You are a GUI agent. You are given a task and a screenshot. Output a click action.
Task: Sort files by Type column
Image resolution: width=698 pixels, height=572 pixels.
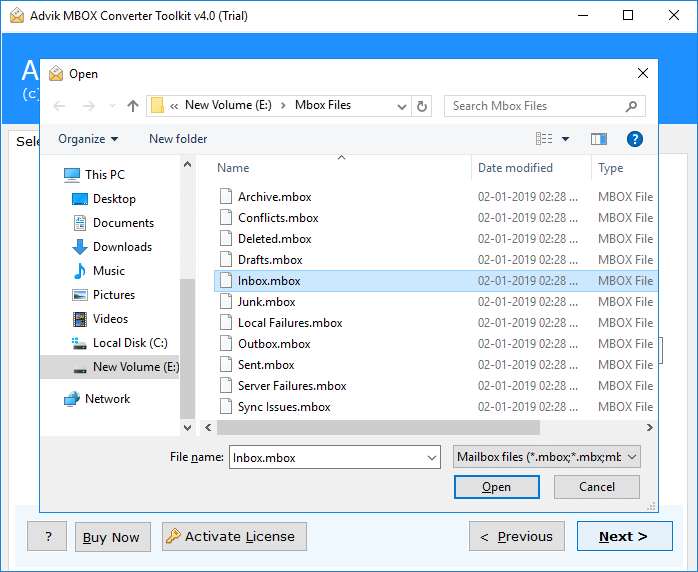click(x=610, y=168)
